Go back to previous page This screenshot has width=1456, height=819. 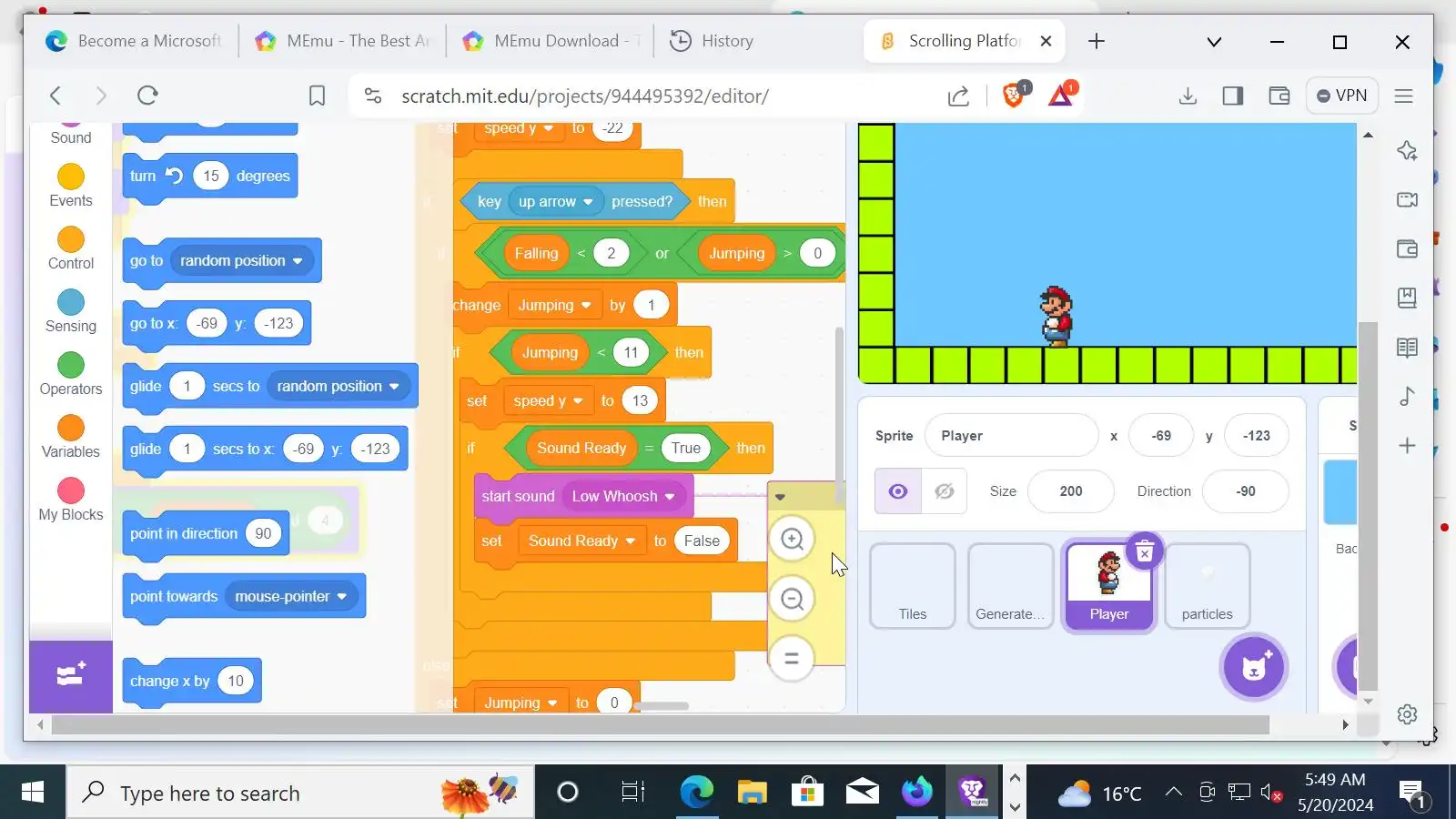tap(56, 96)
